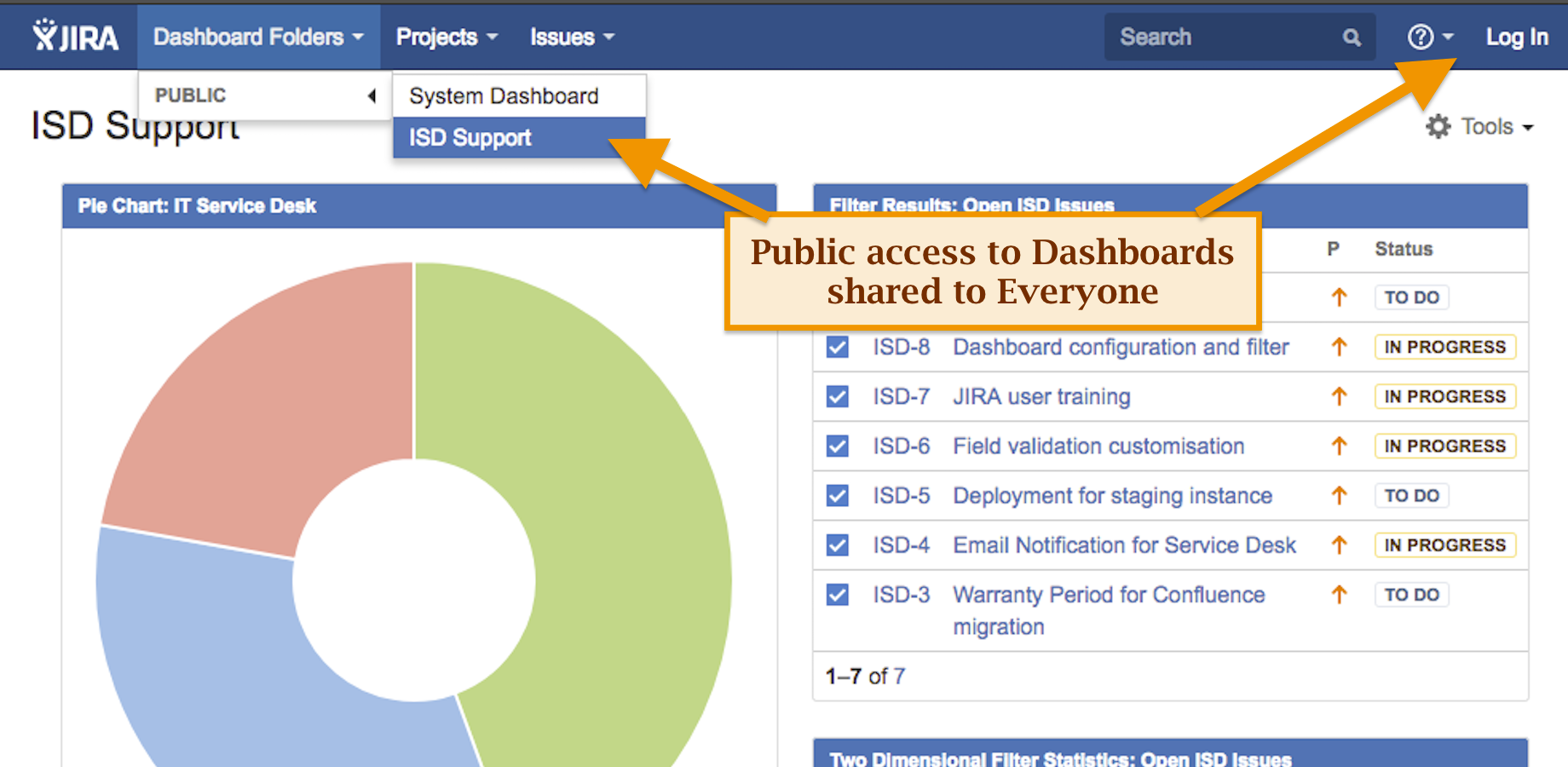Screen dimensions: 1568x767
Task: Select System Dashboard from the submenu
Action: click(519, 95)
